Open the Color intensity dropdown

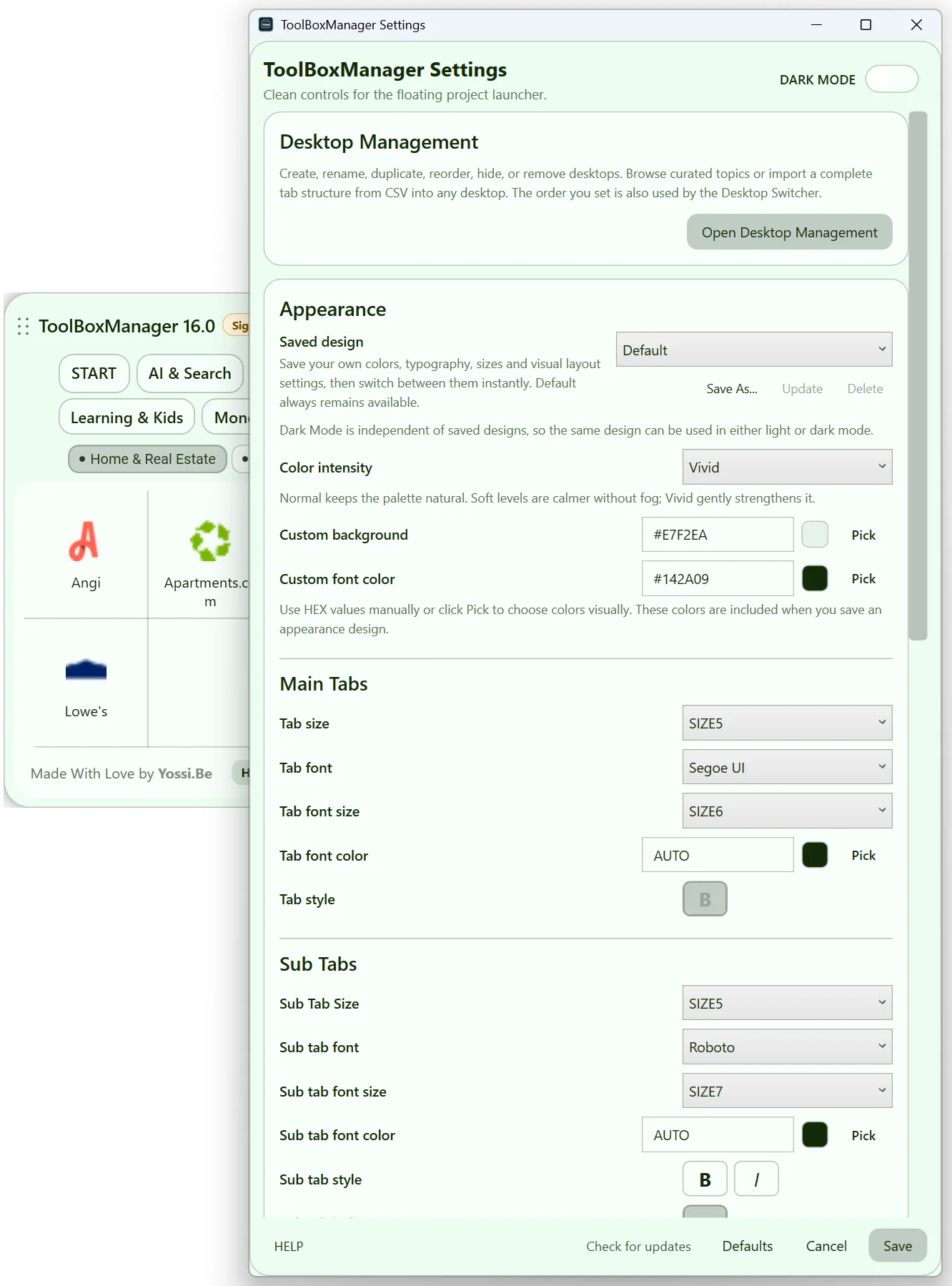787,467
